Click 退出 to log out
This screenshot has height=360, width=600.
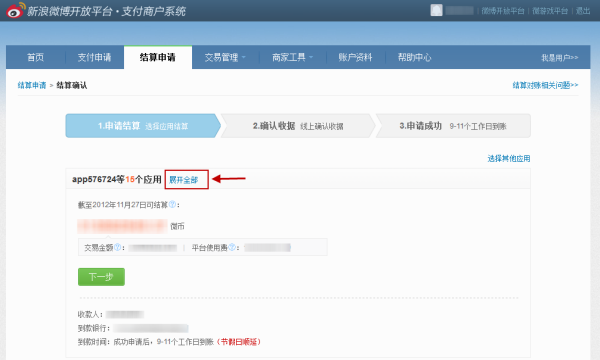coord(583,11)
